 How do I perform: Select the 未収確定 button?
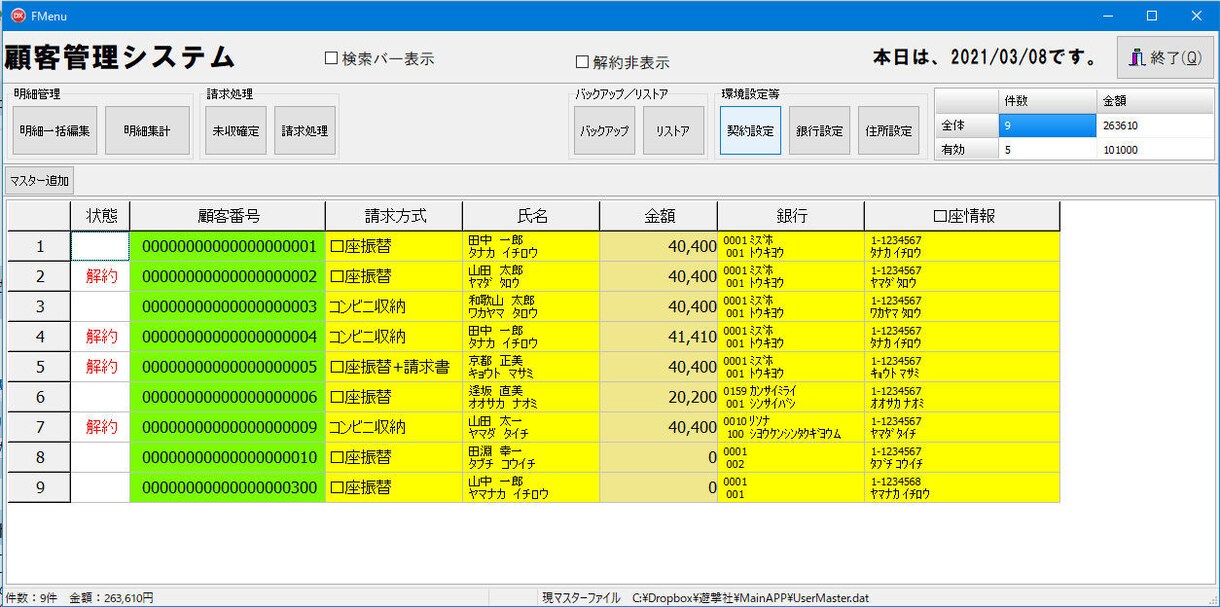point(236,130)
